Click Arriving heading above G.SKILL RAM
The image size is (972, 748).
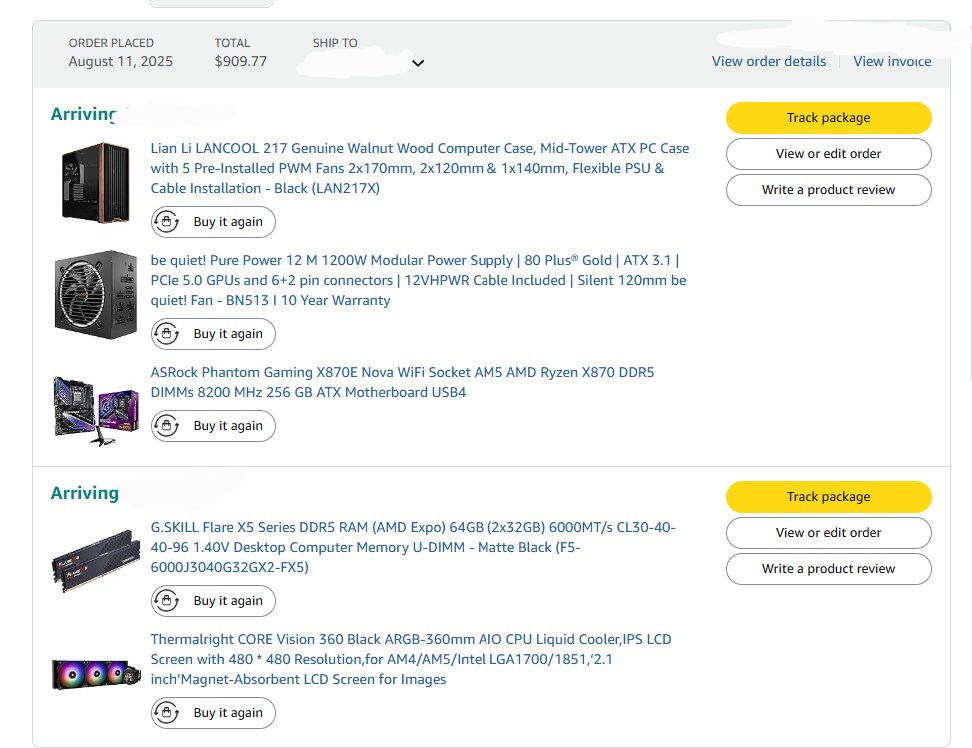(x=84, y=493)
